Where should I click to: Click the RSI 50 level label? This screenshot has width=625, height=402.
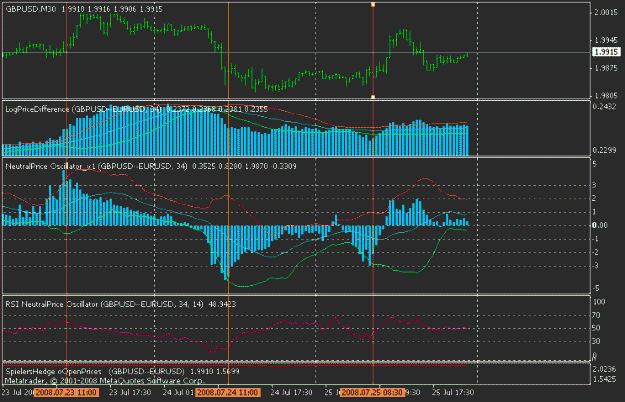[x=596, y=328]
